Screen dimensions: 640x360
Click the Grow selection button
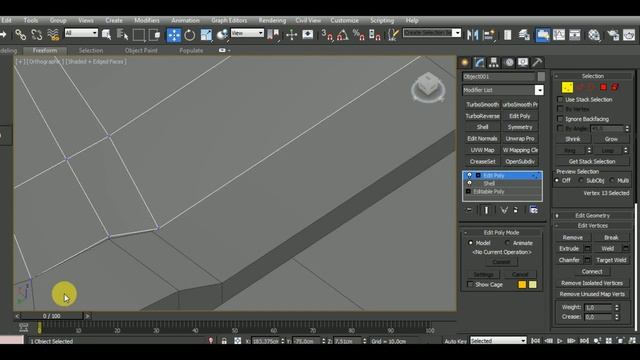(611, 139)
